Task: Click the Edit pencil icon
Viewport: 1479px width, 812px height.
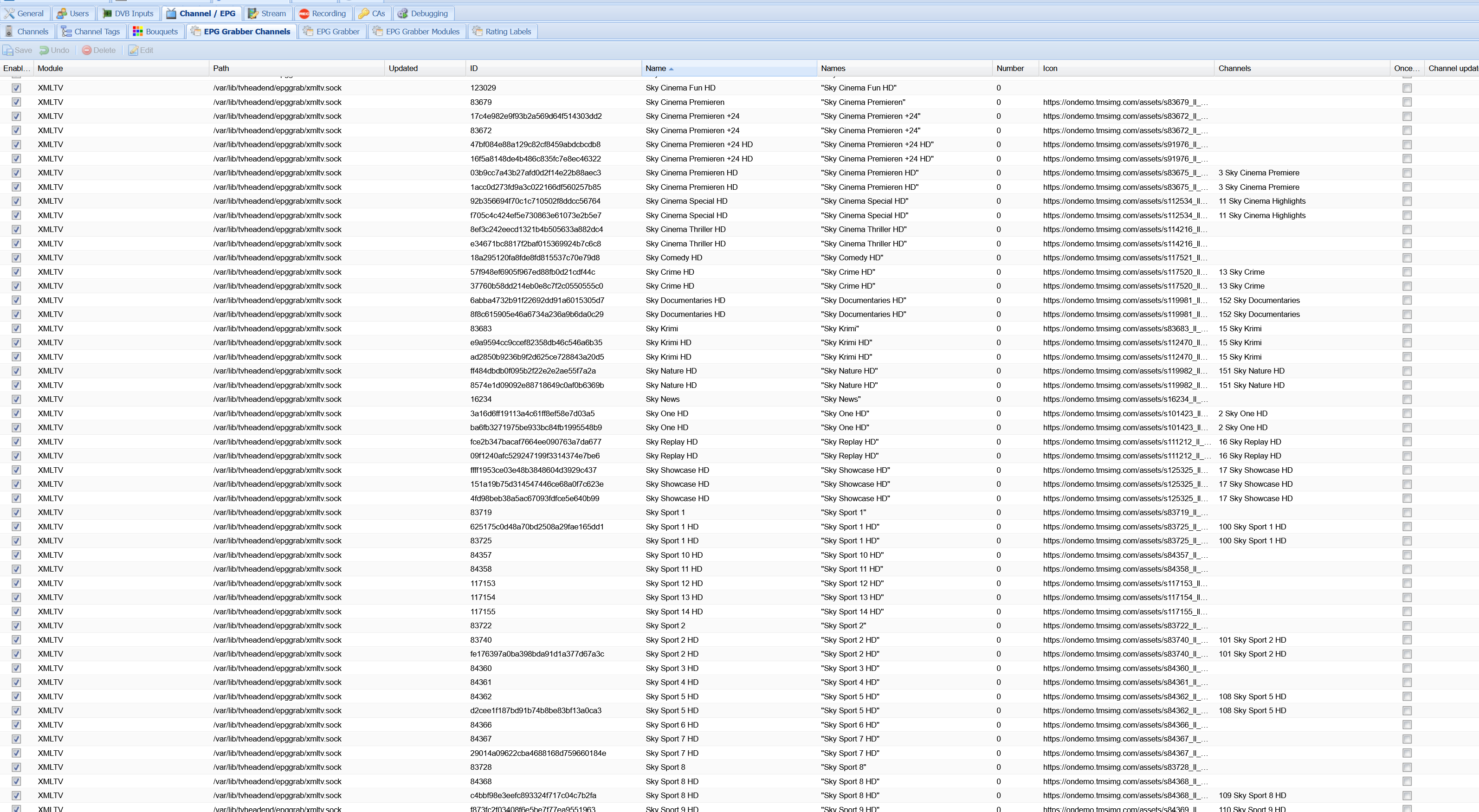Action: point(133,51)
